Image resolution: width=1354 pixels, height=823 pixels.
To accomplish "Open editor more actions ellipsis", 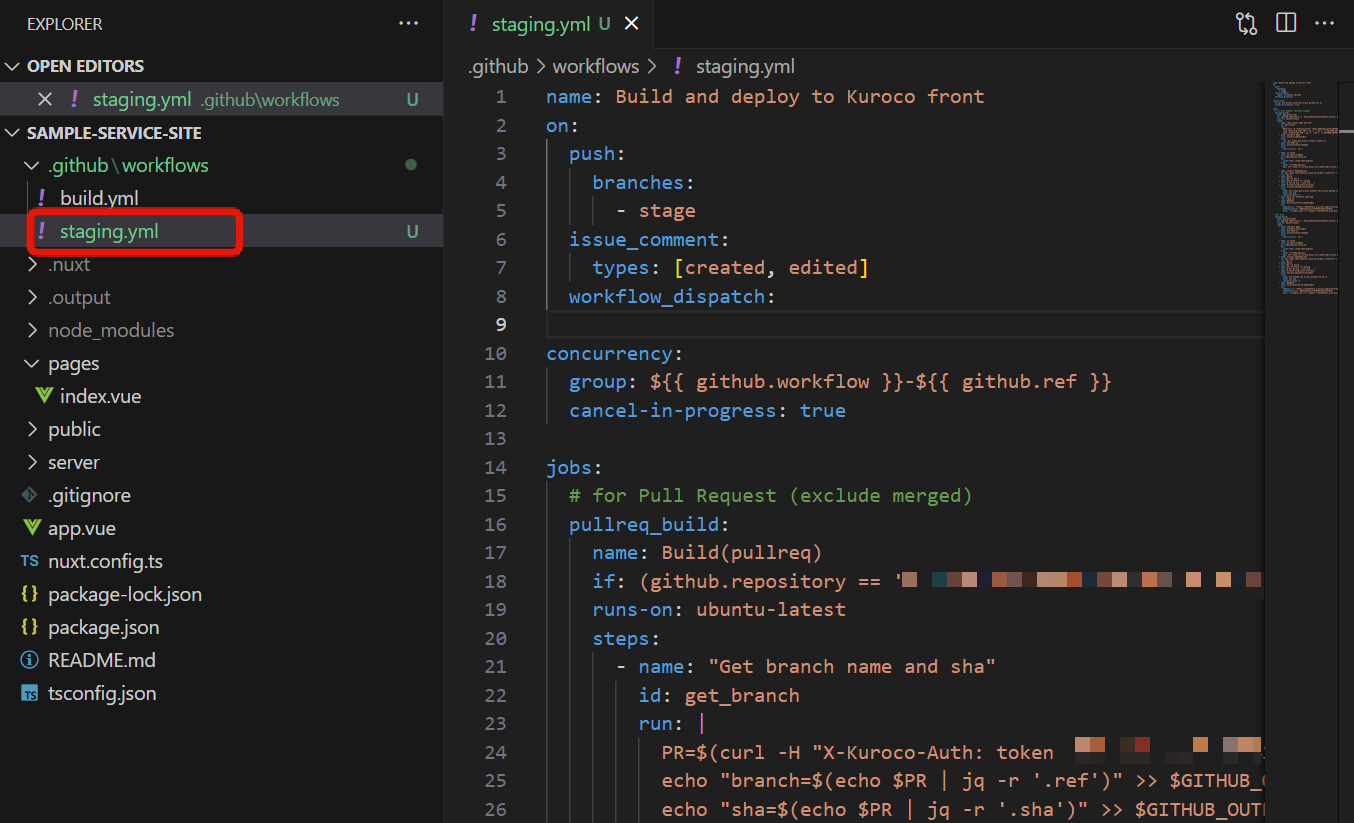I will click(x=1324, y=24).
